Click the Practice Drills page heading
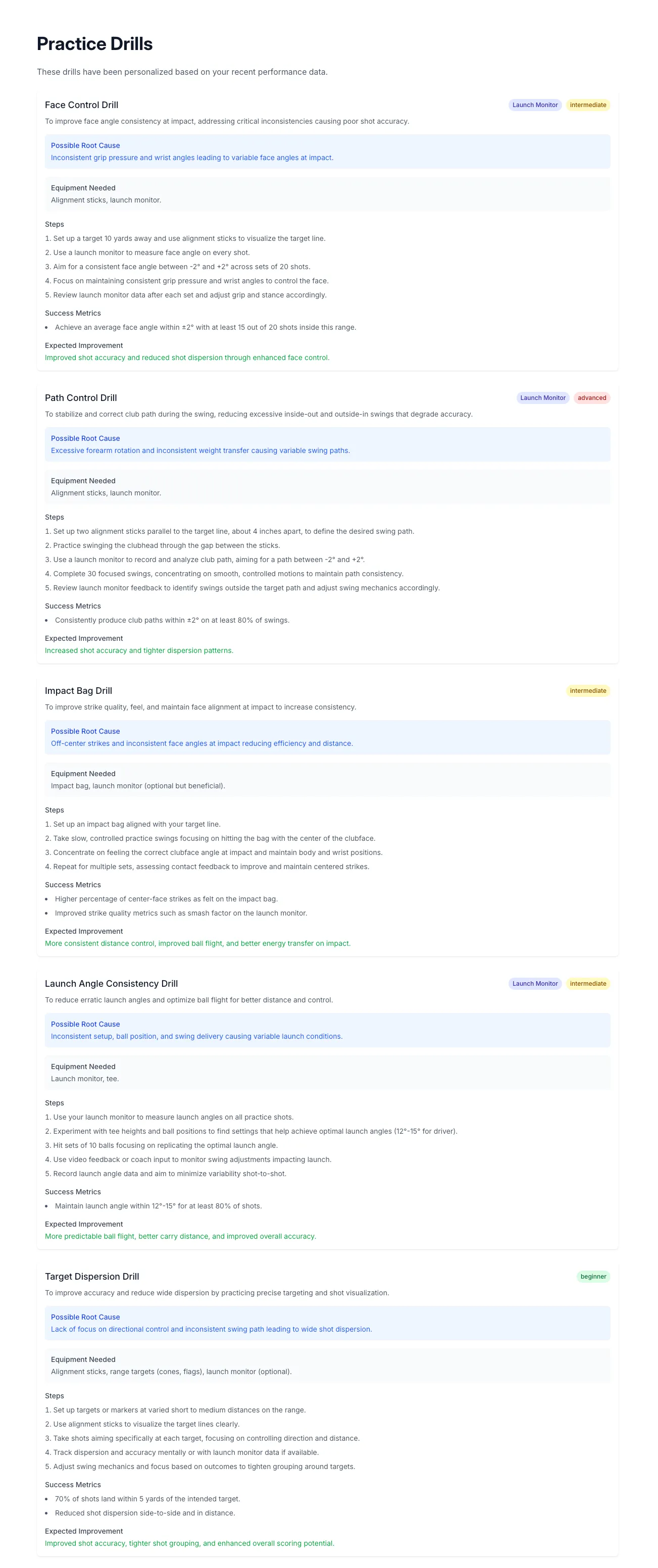The height and width of the screenshot is (1568, 658). (x=95, y=44)
